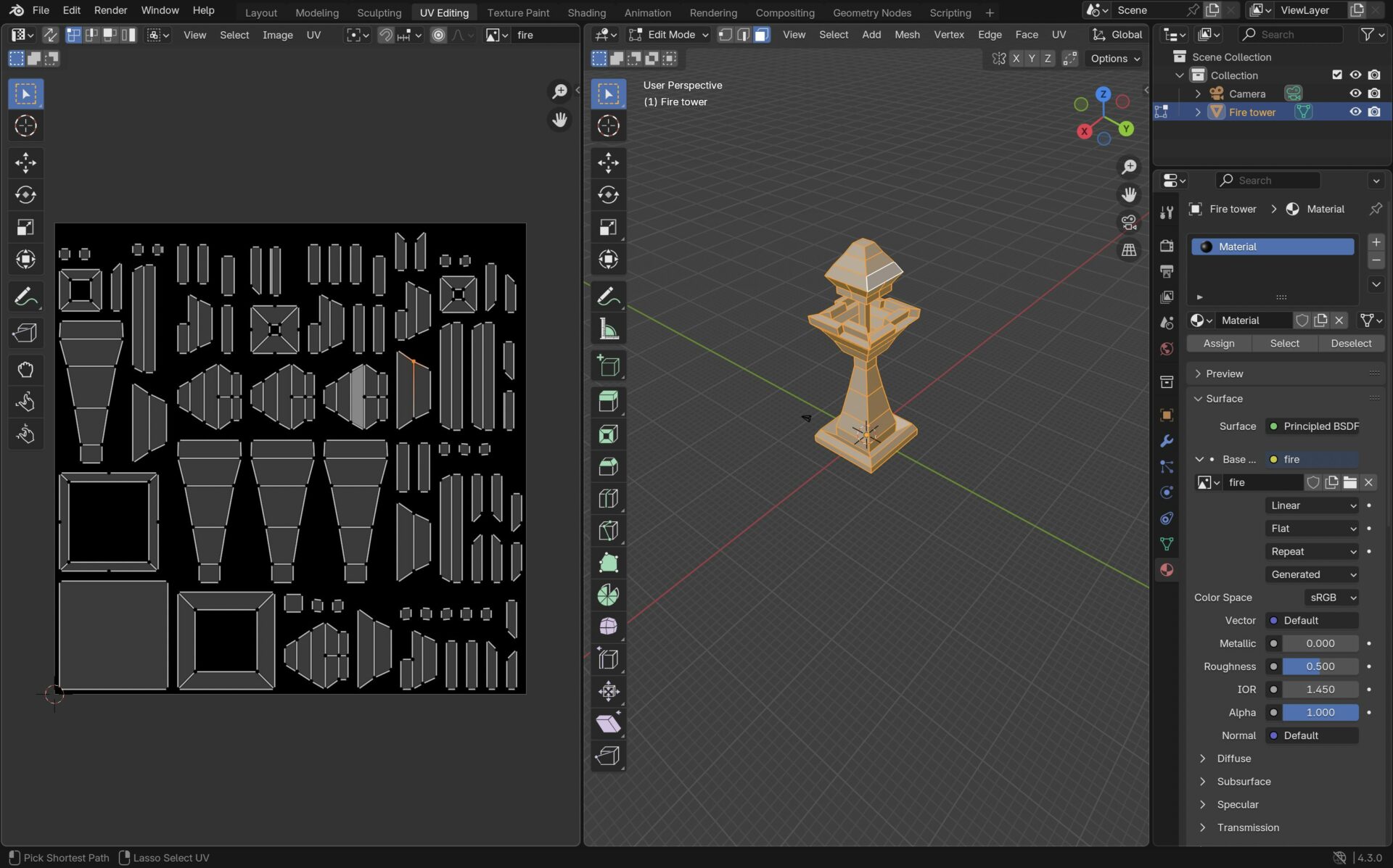Uncheck Collection exclude checkbox
The height and width of the screenshot is (868, 1393).
coord(1336,75)
